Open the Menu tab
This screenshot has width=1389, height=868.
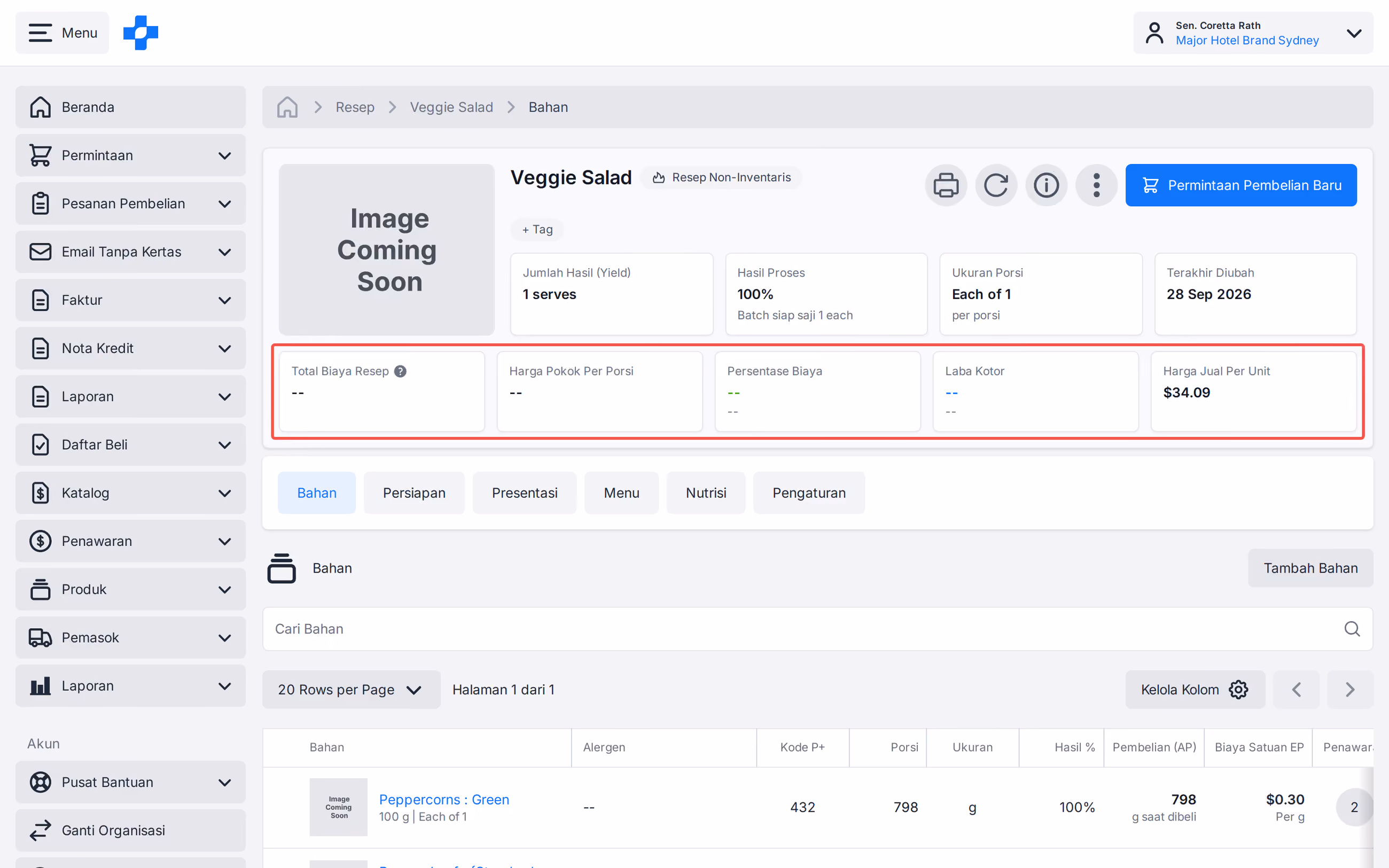tap(621, 492)
